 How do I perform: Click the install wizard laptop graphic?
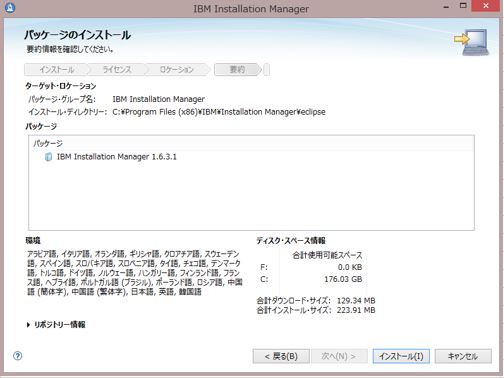pos(472,42)
